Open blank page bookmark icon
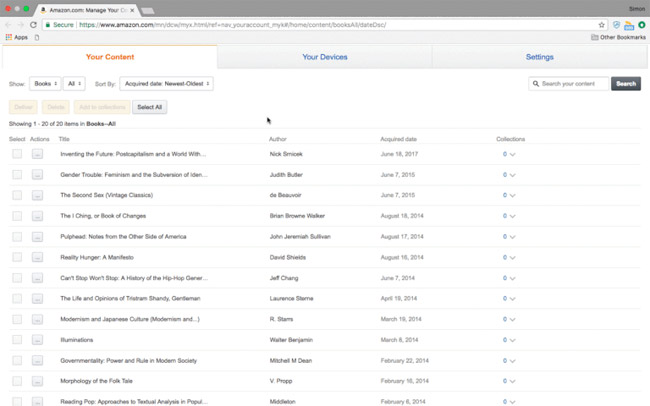 (37, 37)
